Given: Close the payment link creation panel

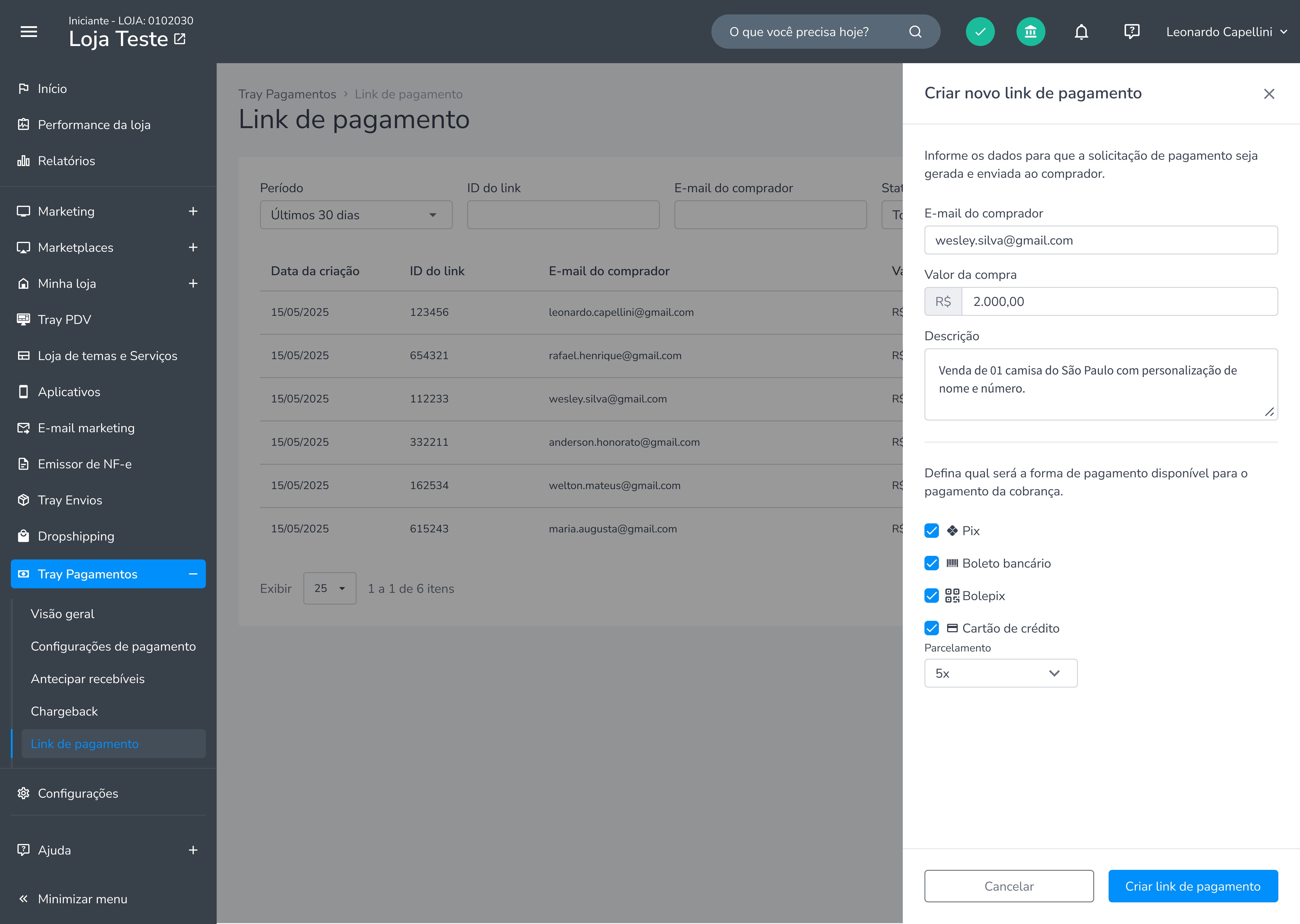Looking at the screenshot, I should pos(1269,94).
